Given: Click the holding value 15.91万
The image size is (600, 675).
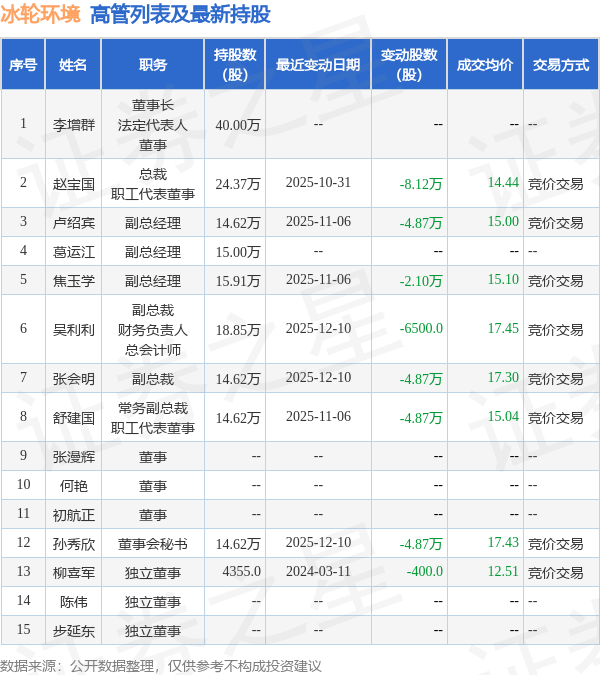Looking at the screenshot, I should pyautogui.click(x=238, y=281).
